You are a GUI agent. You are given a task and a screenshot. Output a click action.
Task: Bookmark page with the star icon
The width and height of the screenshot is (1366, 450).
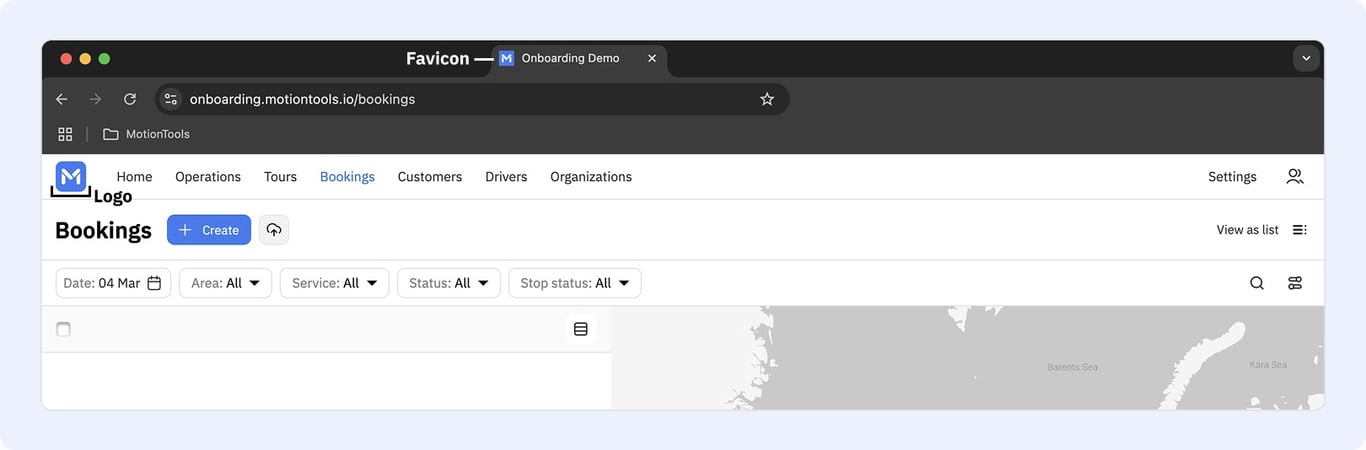click(767, 99)
